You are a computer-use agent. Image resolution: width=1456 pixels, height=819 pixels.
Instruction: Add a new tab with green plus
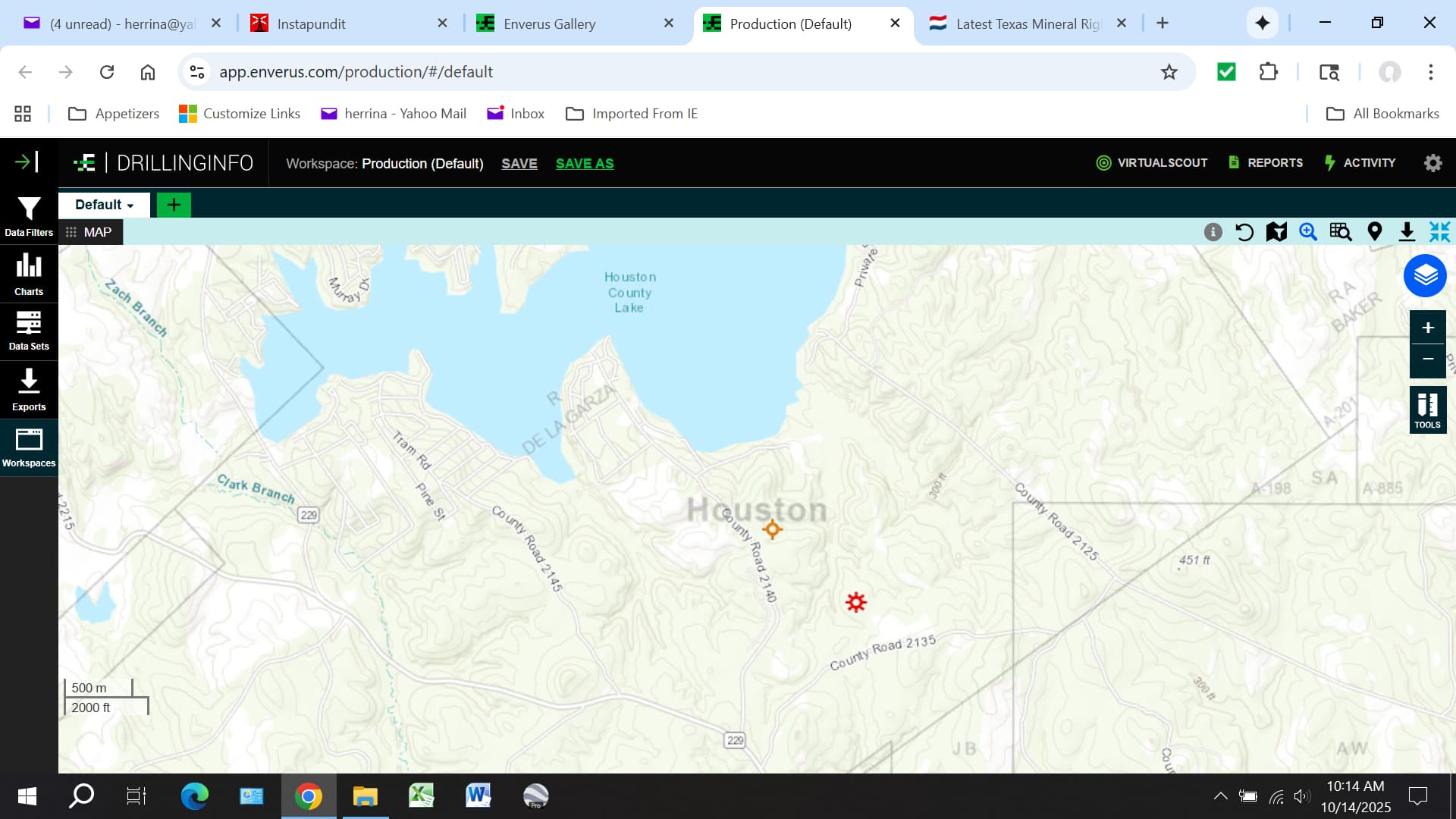coord(174,205)
